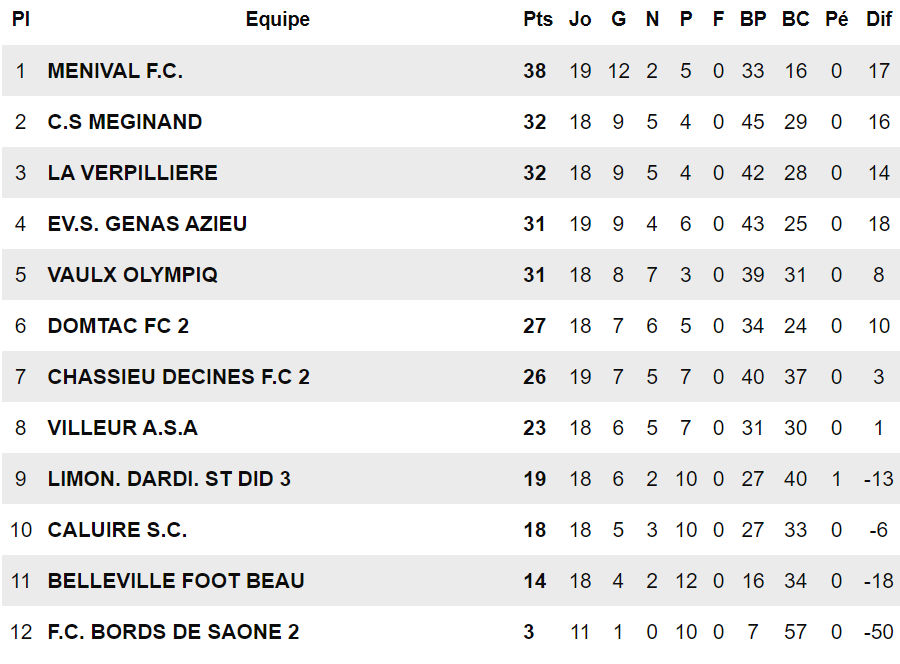Click the MENIVAL F.C. team name

click(x=115, y=71)
